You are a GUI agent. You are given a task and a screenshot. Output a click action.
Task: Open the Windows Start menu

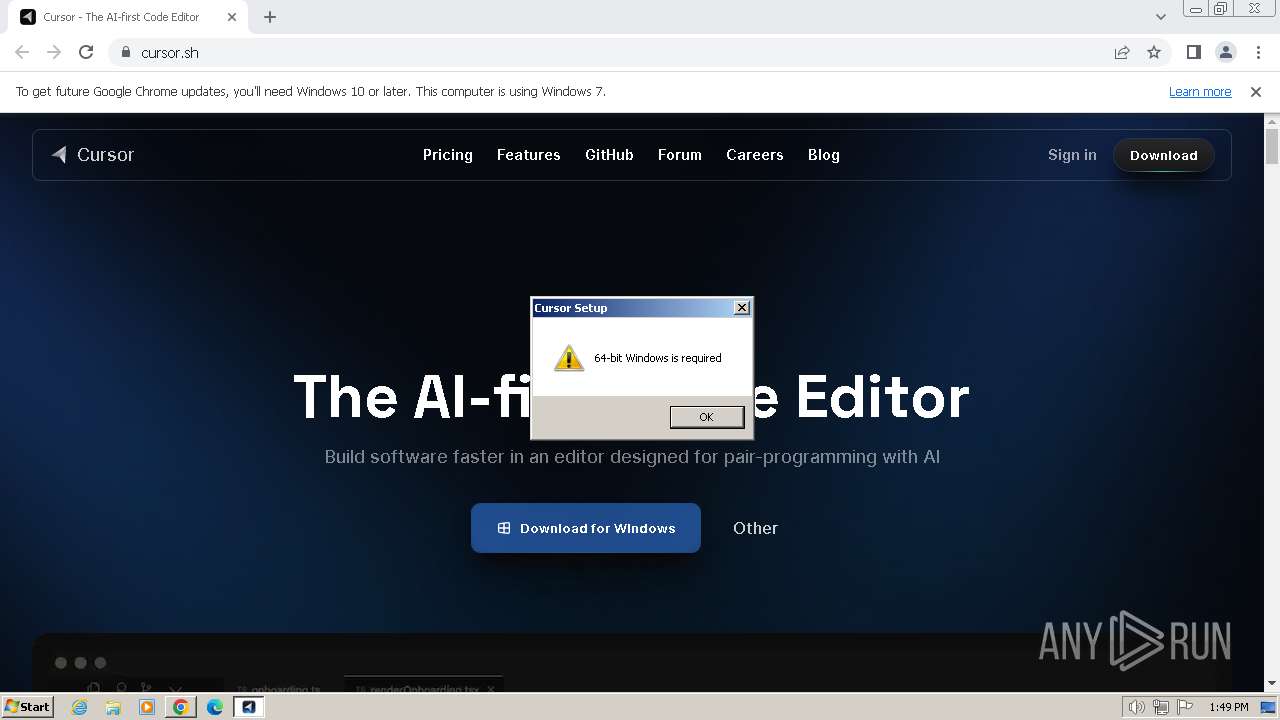[28, 706]
